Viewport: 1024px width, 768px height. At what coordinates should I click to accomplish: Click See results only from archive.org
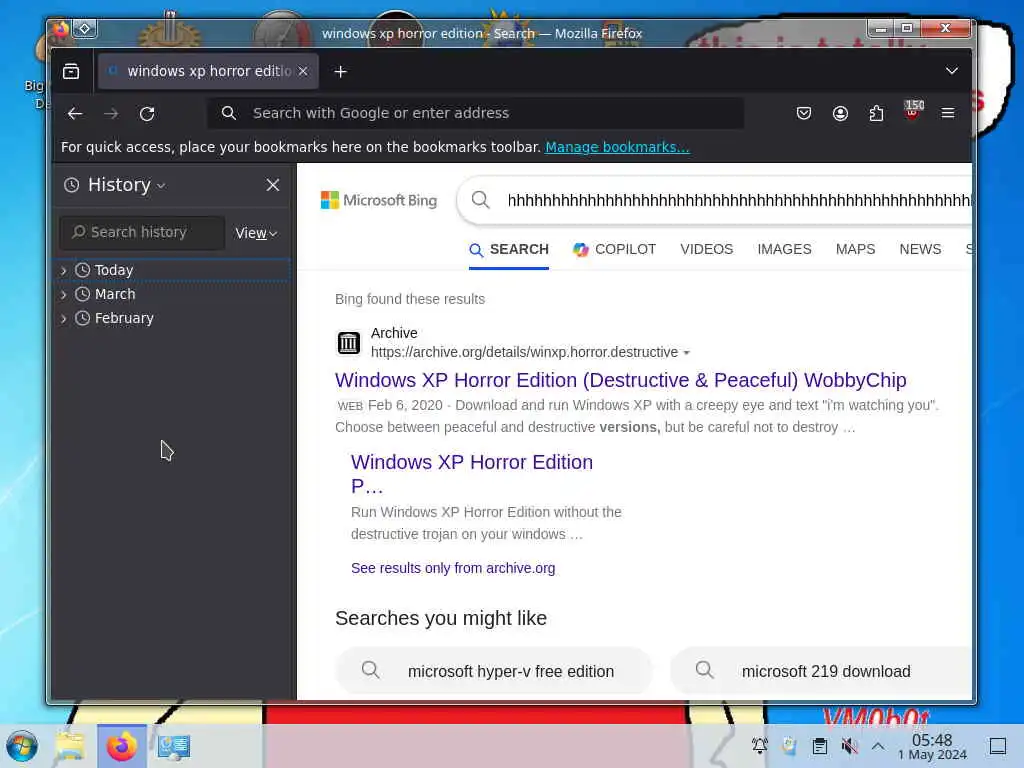point(453,568)
